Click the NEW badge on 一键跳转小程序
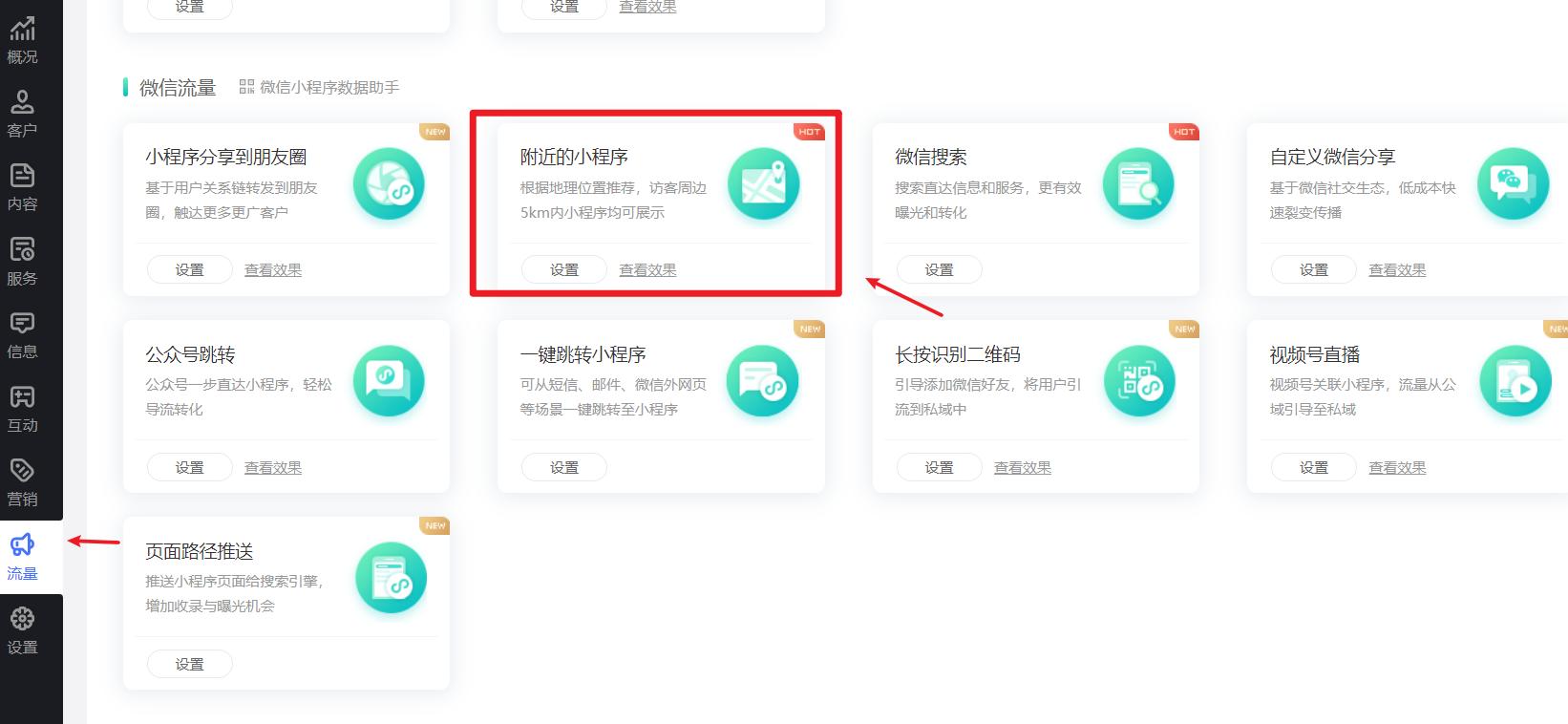Viewport: 1568px width, 724px height. pos(810,329)
